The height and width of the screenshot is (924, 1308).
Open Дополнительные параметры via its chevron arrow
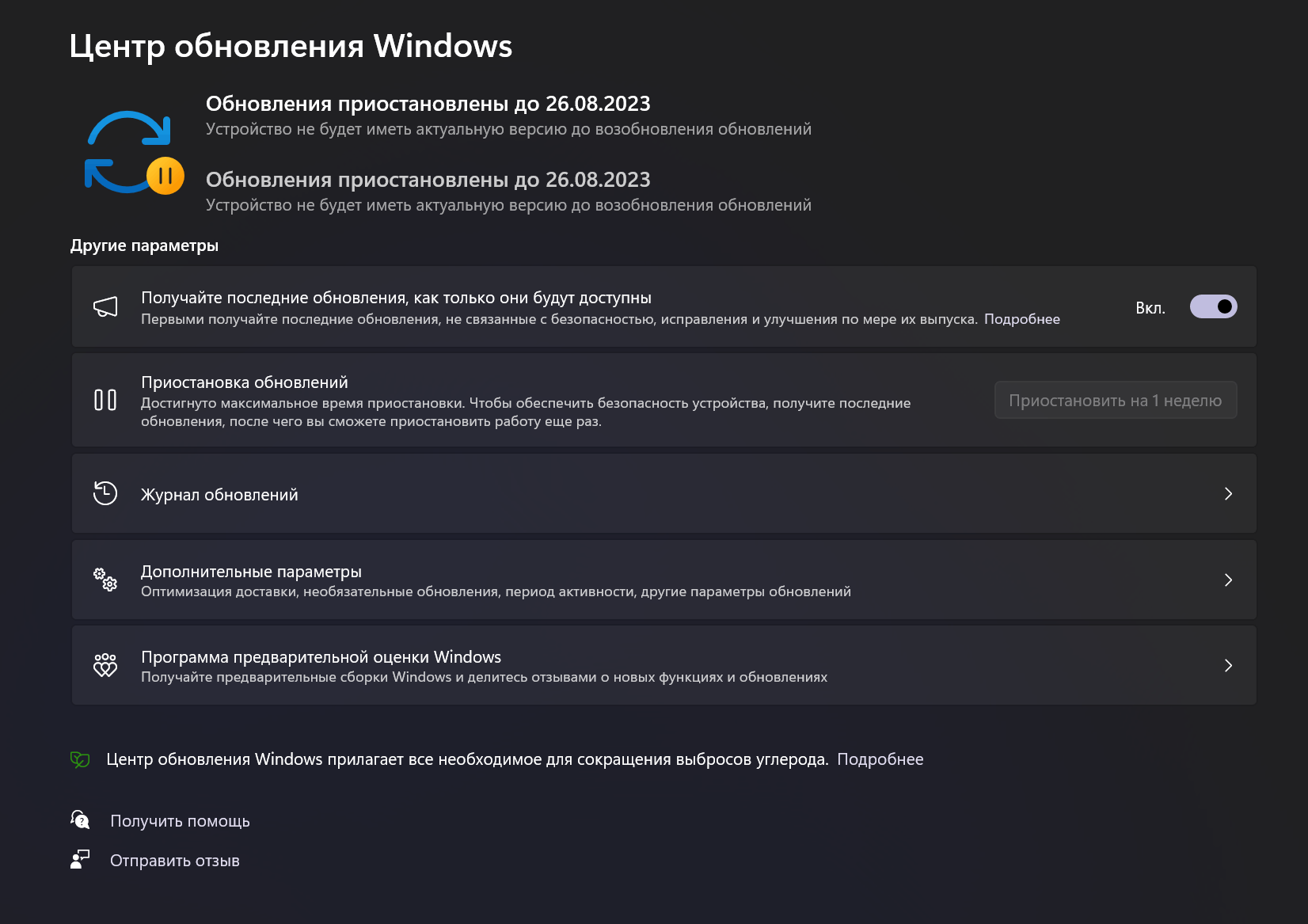point(1228,580)
